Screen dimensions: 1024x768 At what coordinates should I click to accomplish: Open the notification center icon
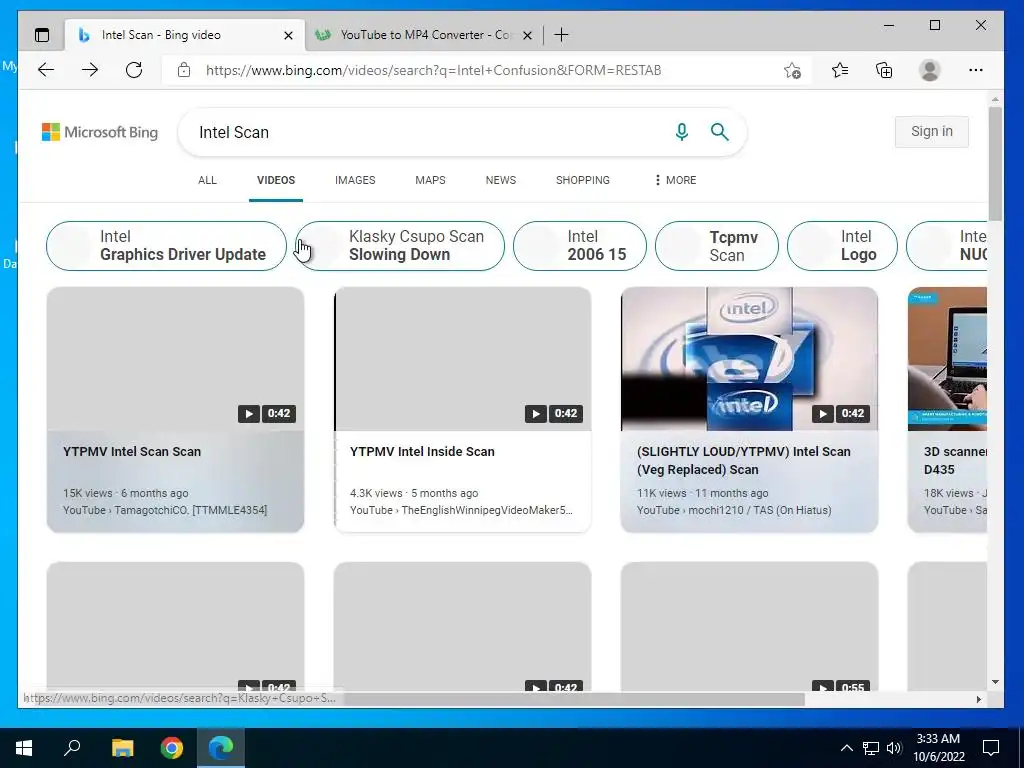[x=991, y=748]
